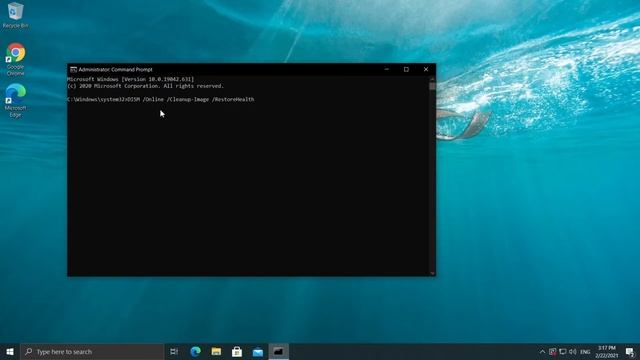Viewport: 640px width, 360px height.
Task: Click the Command Prompt title bar icon
Action: coord(73,69)
